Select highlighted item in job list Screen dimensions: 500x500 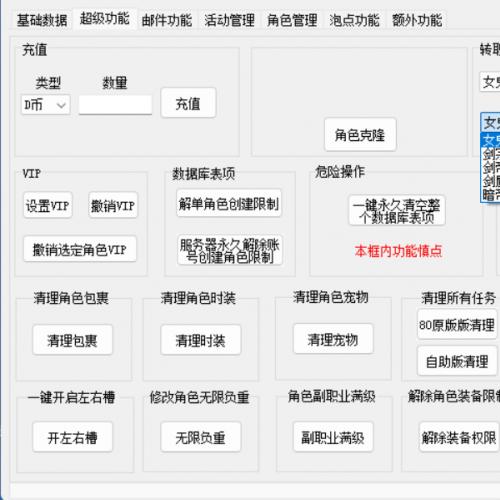(490, 140)
